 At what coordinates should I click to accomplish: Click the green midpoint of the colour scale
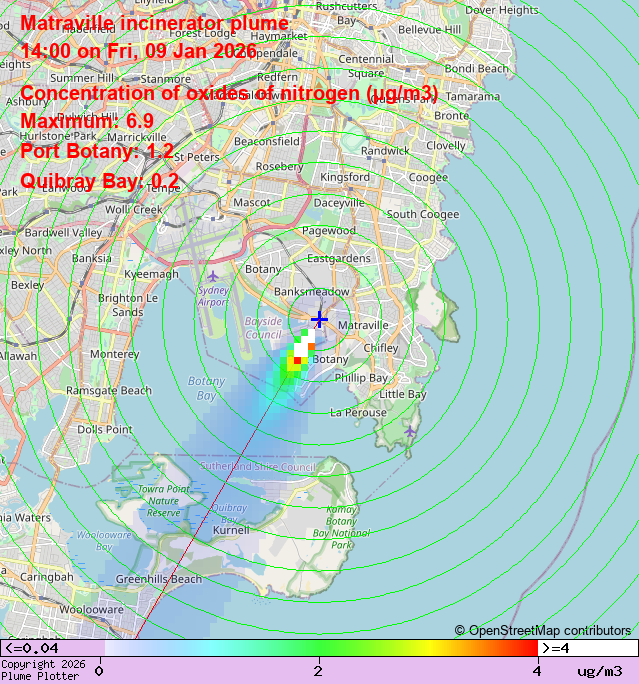pyautogui.click(x=319, y=648)
